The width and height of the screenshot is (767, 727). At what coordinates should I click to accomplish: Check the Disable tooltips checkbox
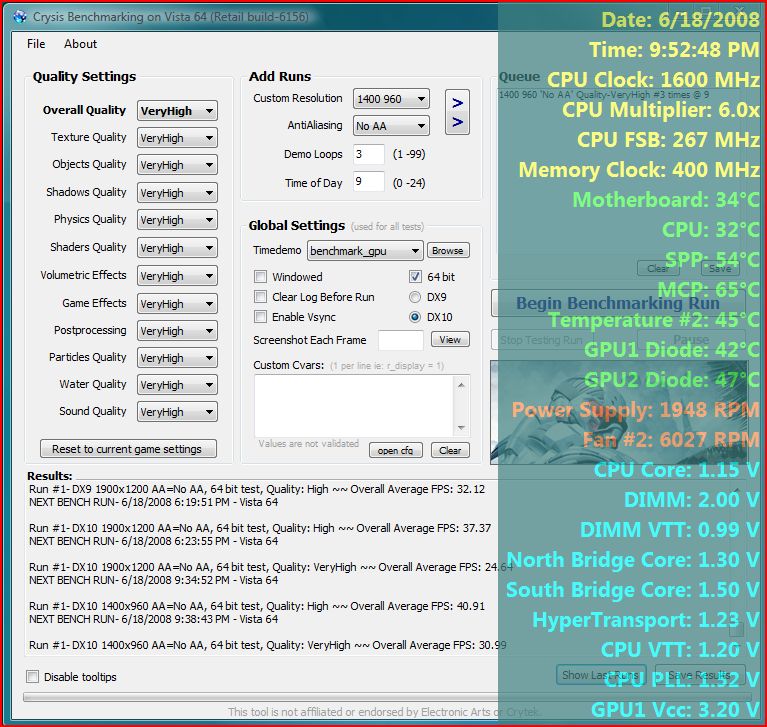(32, 677)
